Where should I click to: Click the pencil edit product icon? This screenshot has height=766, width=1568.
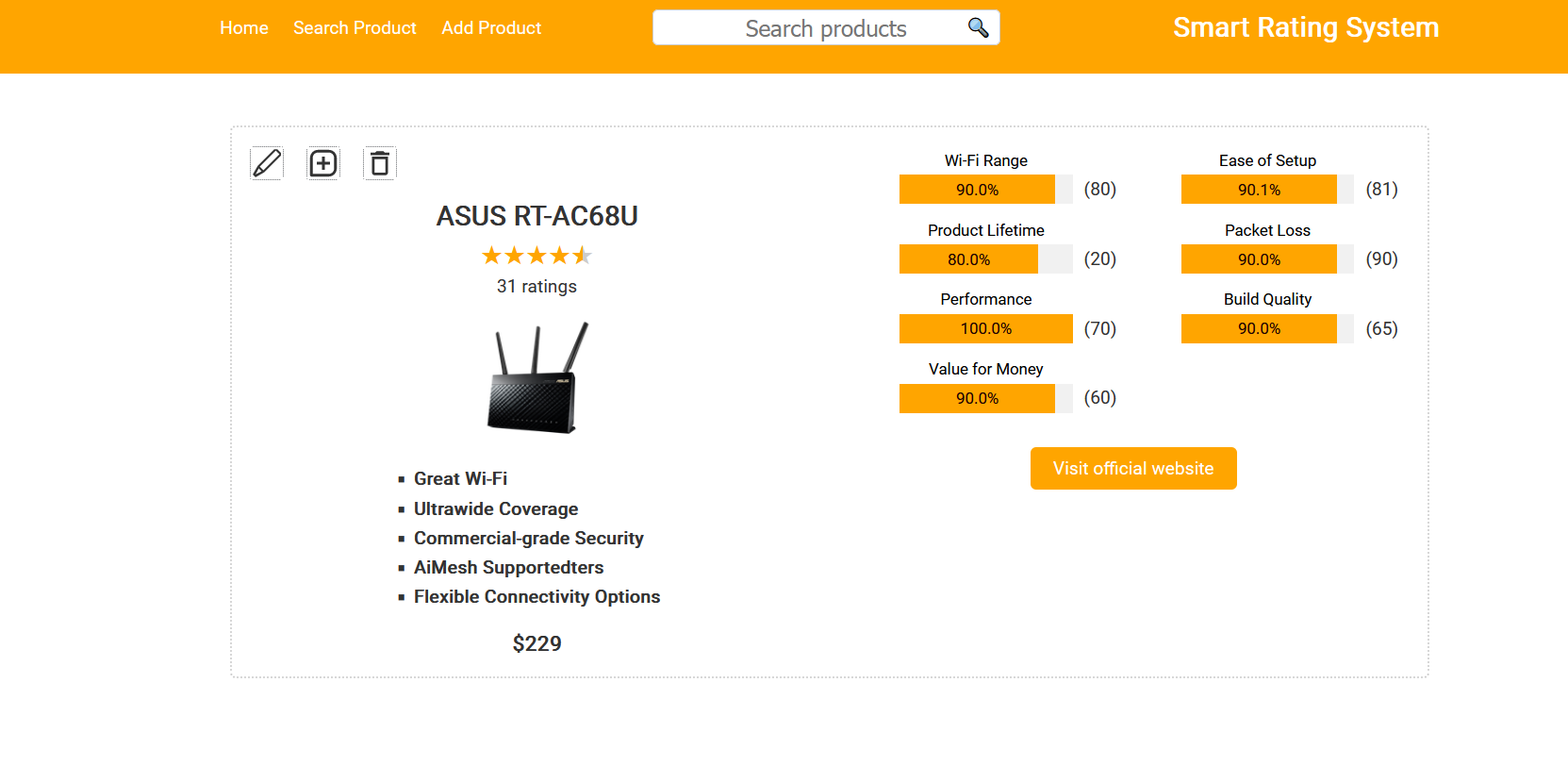point(267,163)
